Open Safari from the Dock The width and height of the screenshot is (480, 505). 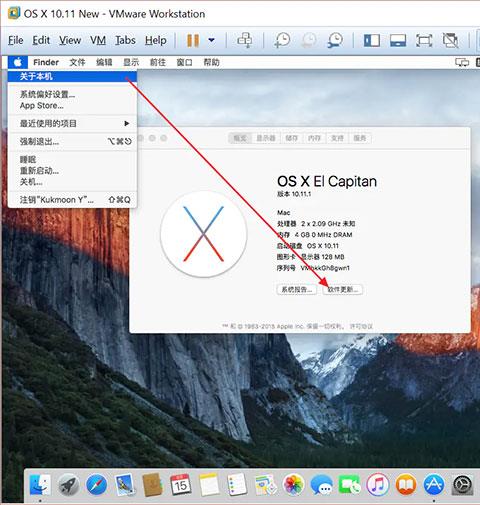[96, 485]
